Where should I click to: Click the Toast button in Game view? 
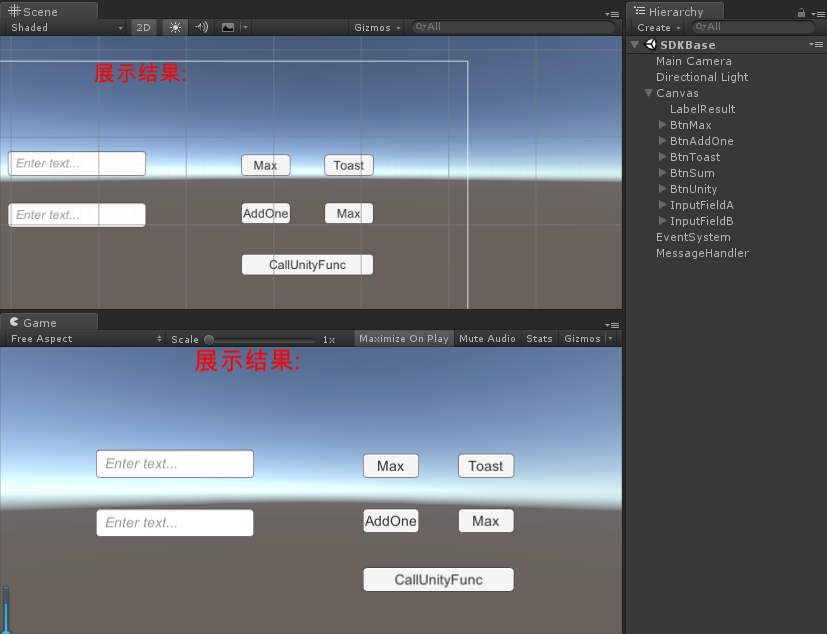(x=486, y=466)
